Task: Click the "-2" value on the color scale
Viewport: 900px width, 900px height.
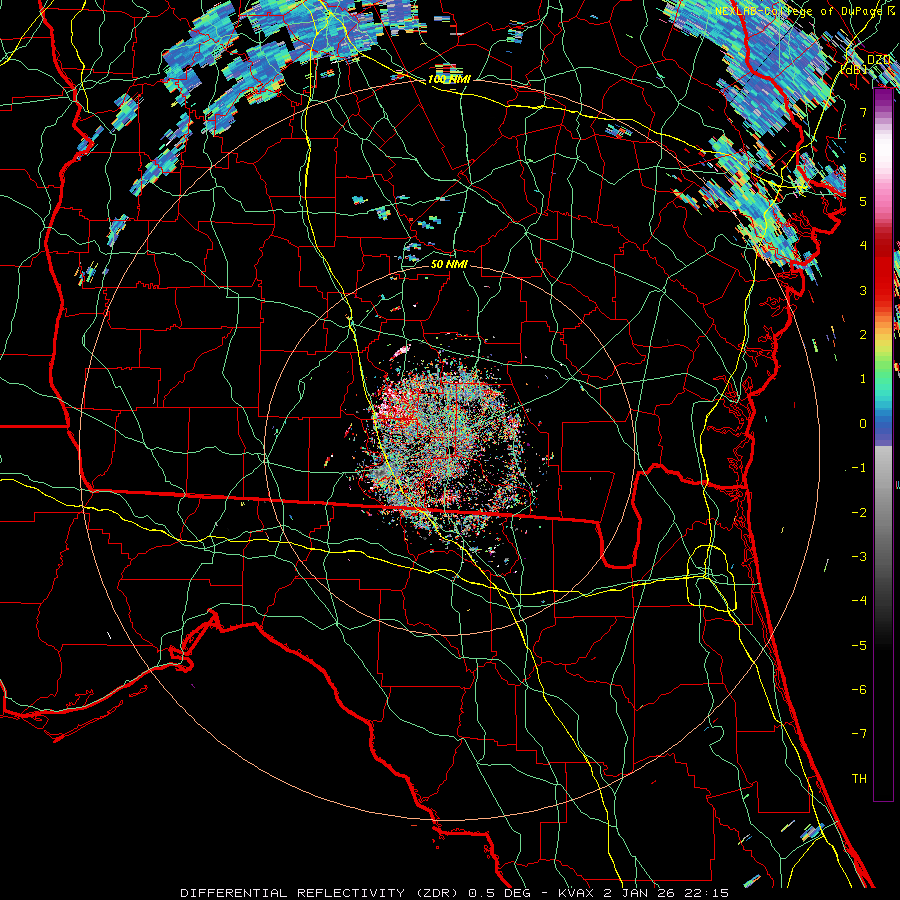Action: pyautogui.click(x=859, y=513)
